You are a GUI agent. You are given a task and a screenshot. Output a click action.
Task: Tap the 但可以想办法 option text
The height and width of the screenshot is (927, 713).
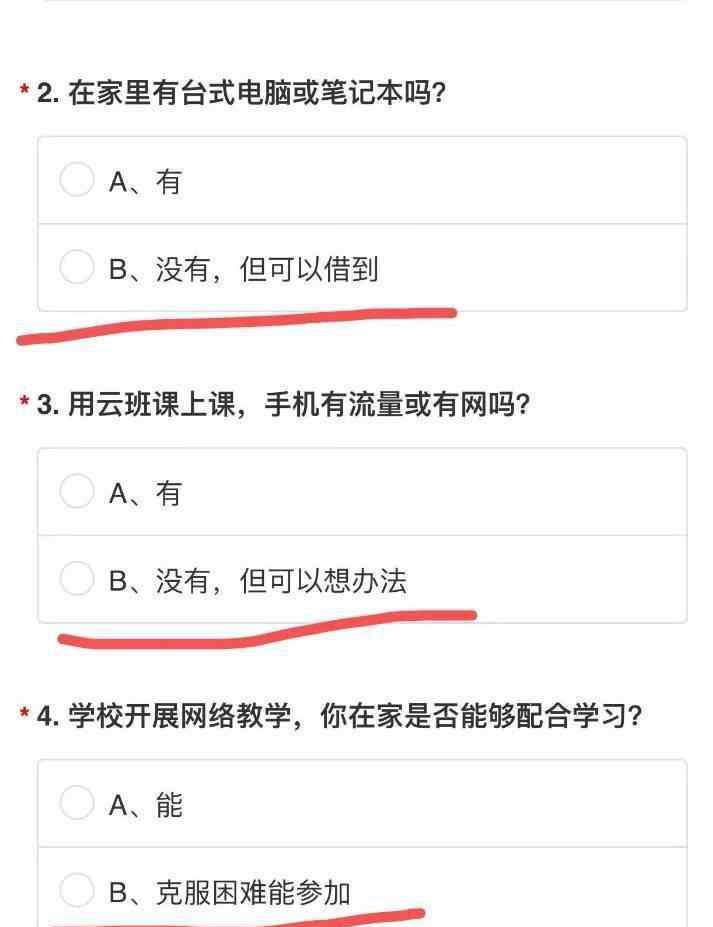pos(323,581)
